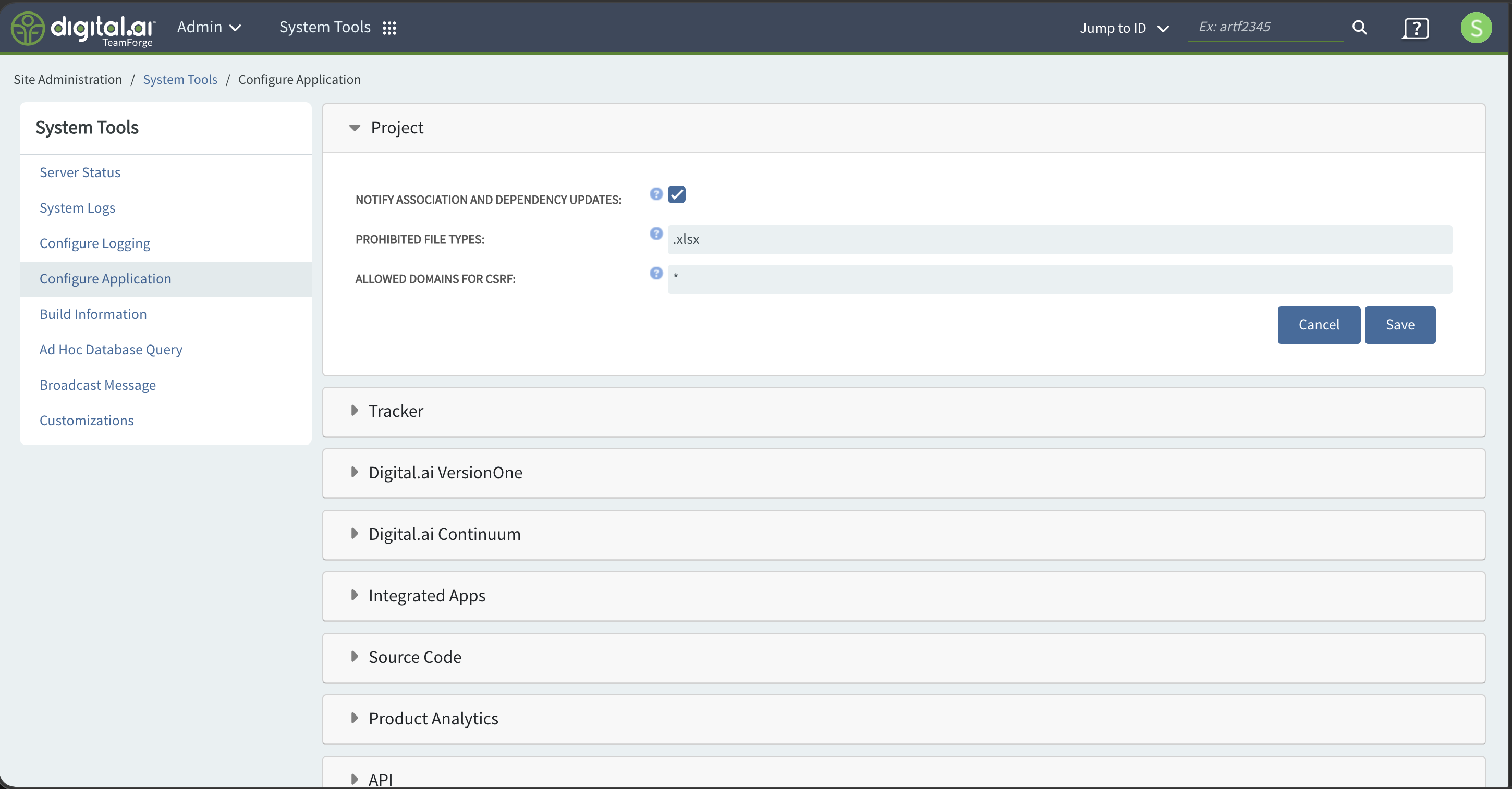Image resolution: width=1512 pixels, height=789 pixels.
Task: Click Site Administration breadcrumb text
Action: click(x=67, y=79)
